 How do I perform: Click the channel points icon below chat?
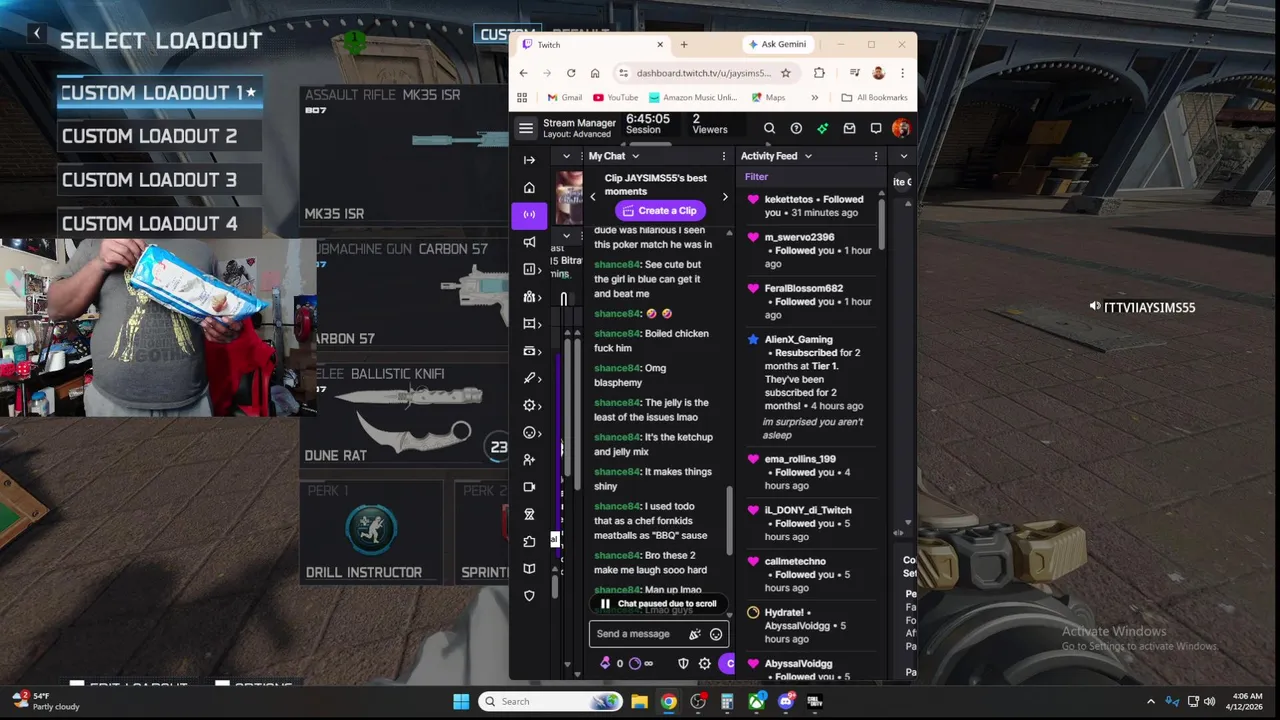pos(634,663)
